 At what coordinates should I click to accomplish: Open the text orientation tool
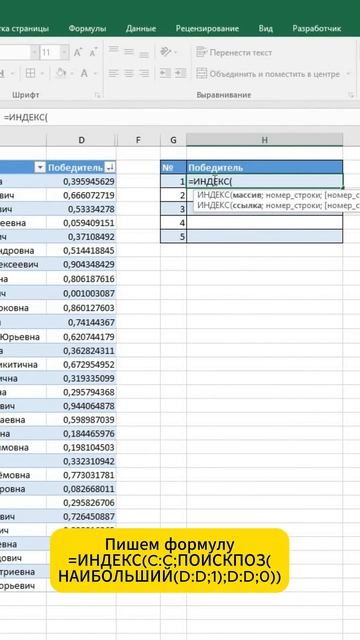(x=166, y=52)
